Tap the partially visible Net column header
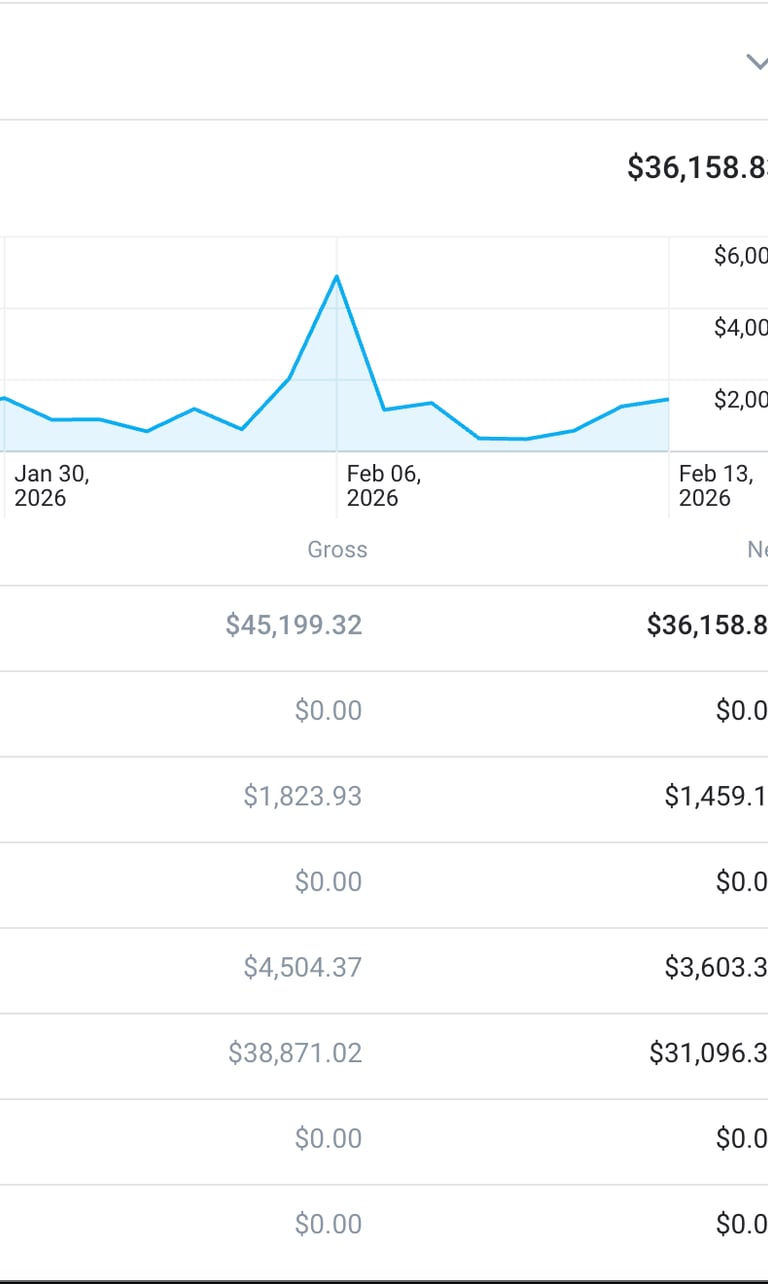 point(757,550)
